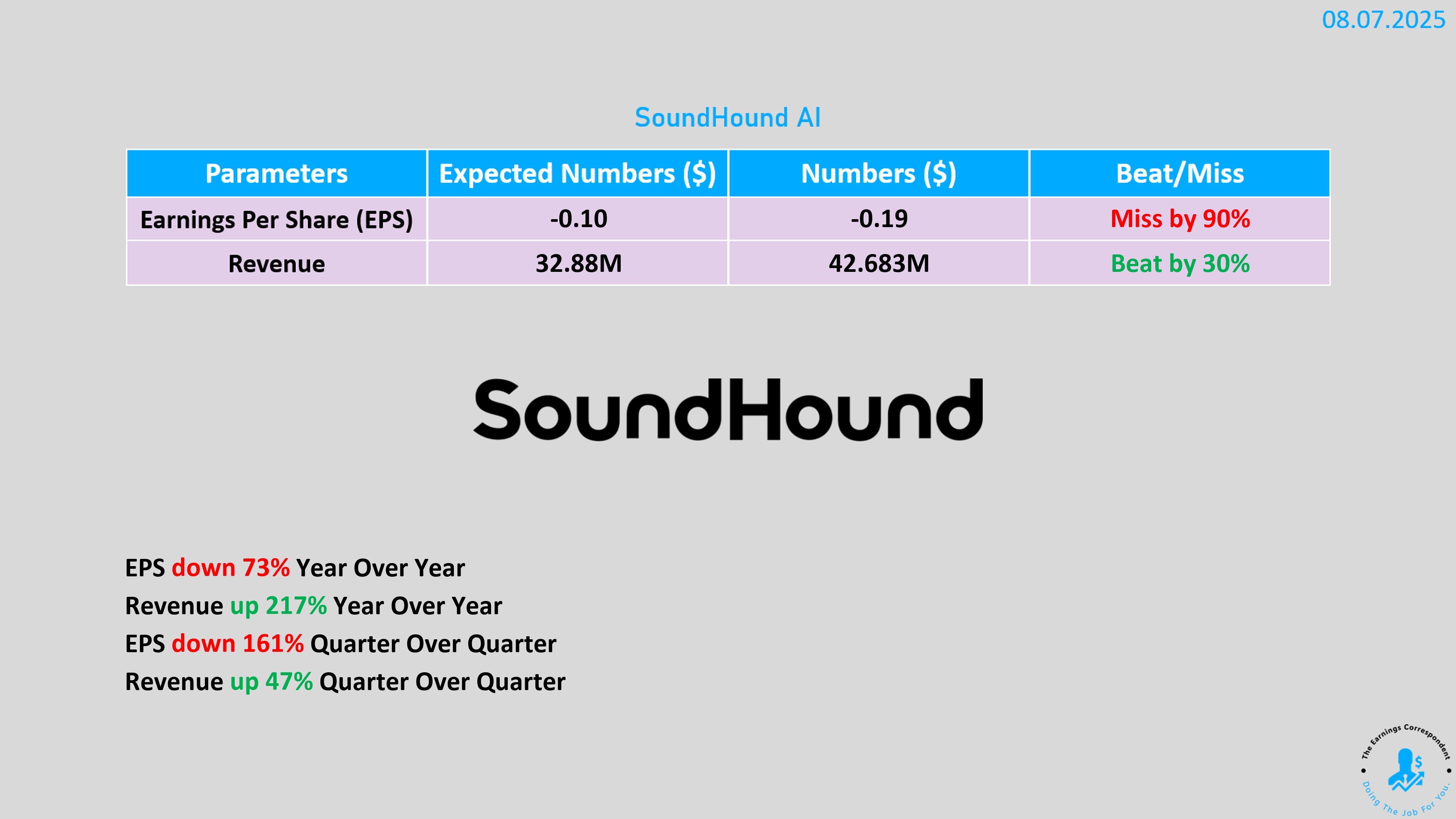Screen dimensions: 1456x819
Task: Click the Earnings Per Share (EPS) cell
Action: pos(276,219)
